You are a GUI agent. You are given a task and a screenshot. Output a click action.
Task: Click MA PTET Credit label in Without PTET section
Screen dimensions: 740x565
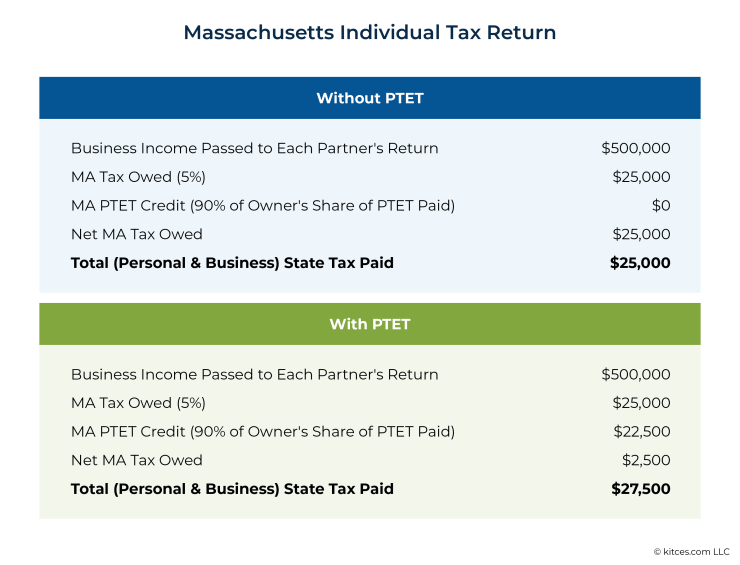pyautogui.click(x=263, y=206)
